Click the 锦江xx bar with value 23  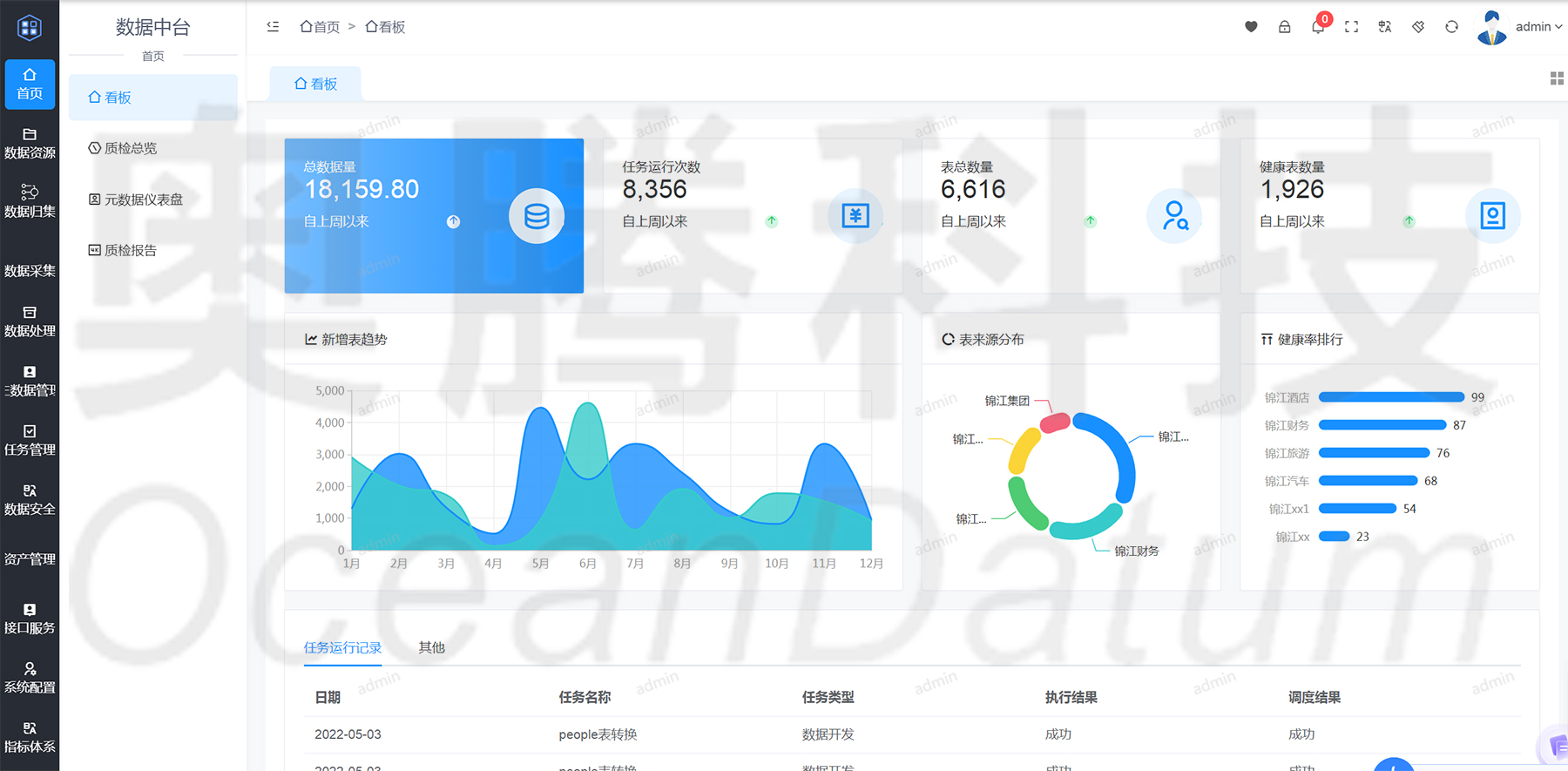tap(1334, 537)
